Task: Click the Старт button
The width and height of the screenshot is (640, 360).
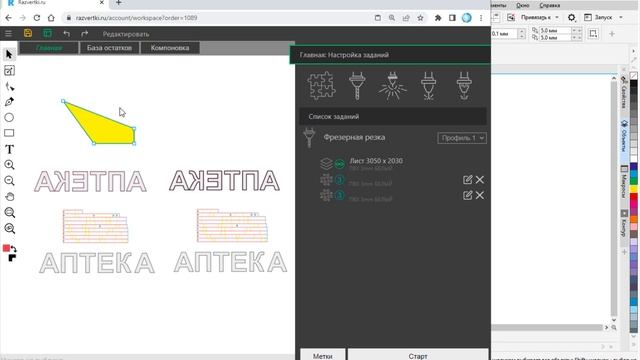Action: [418, 355]
